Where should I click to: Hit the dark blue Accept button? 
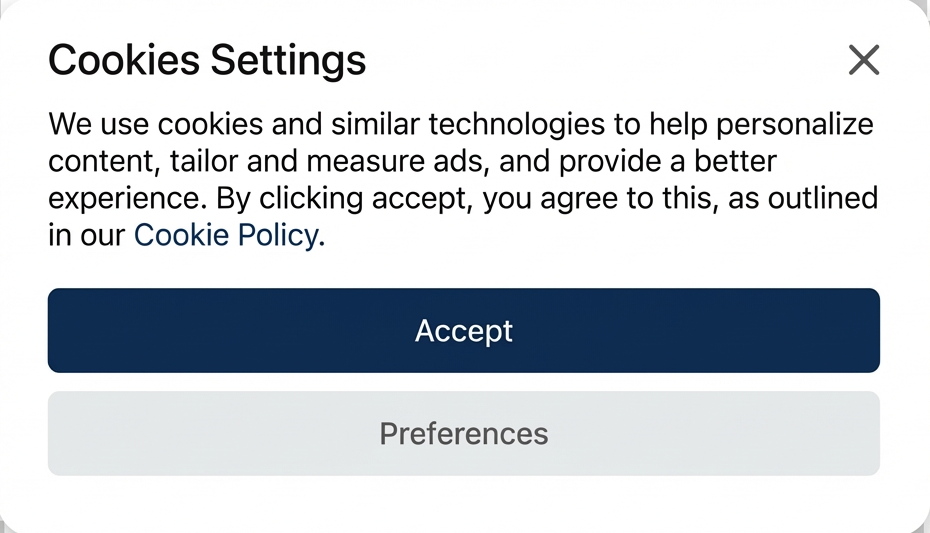coord(464,331)
